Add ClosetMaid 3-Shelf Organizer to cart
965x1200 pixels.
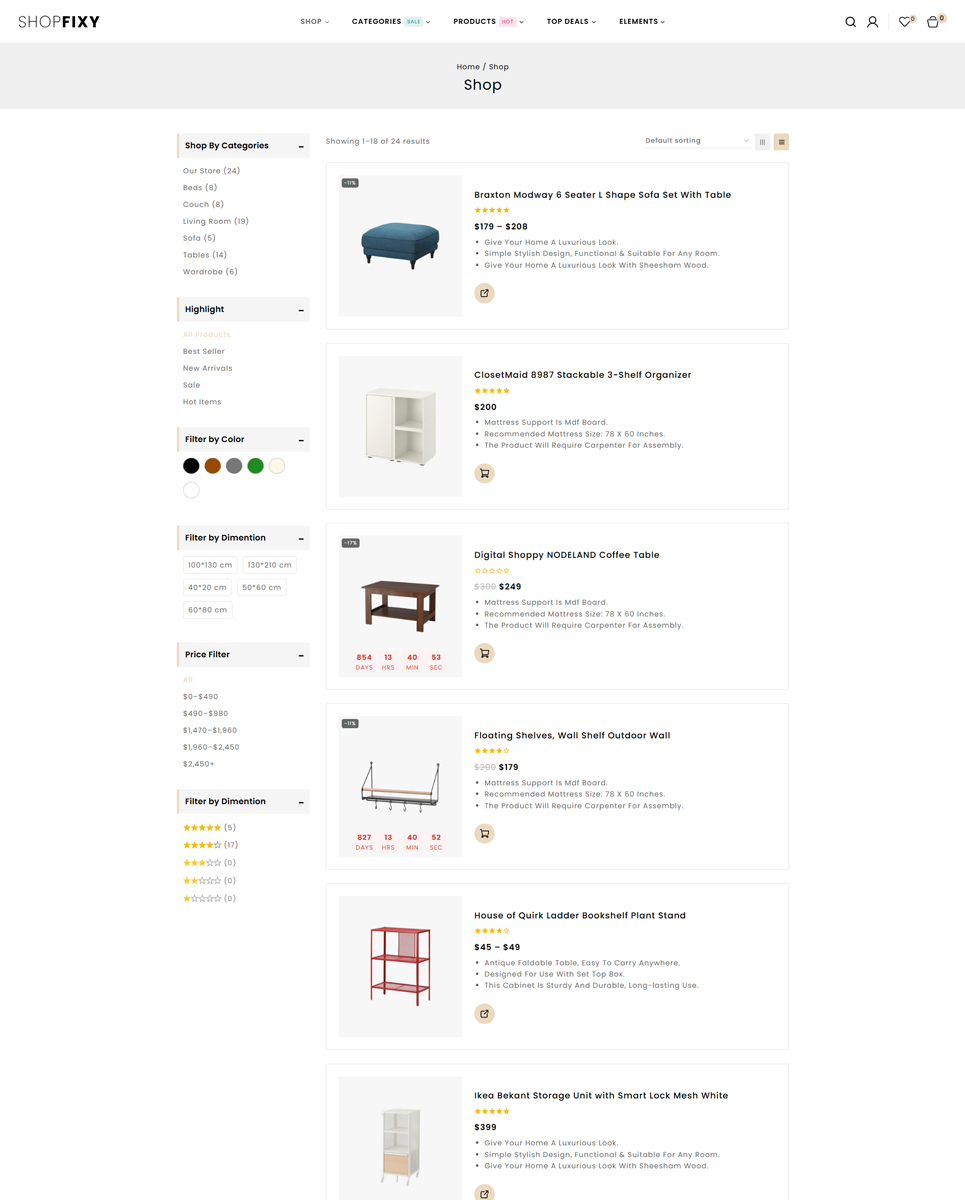tap(484, 473)
